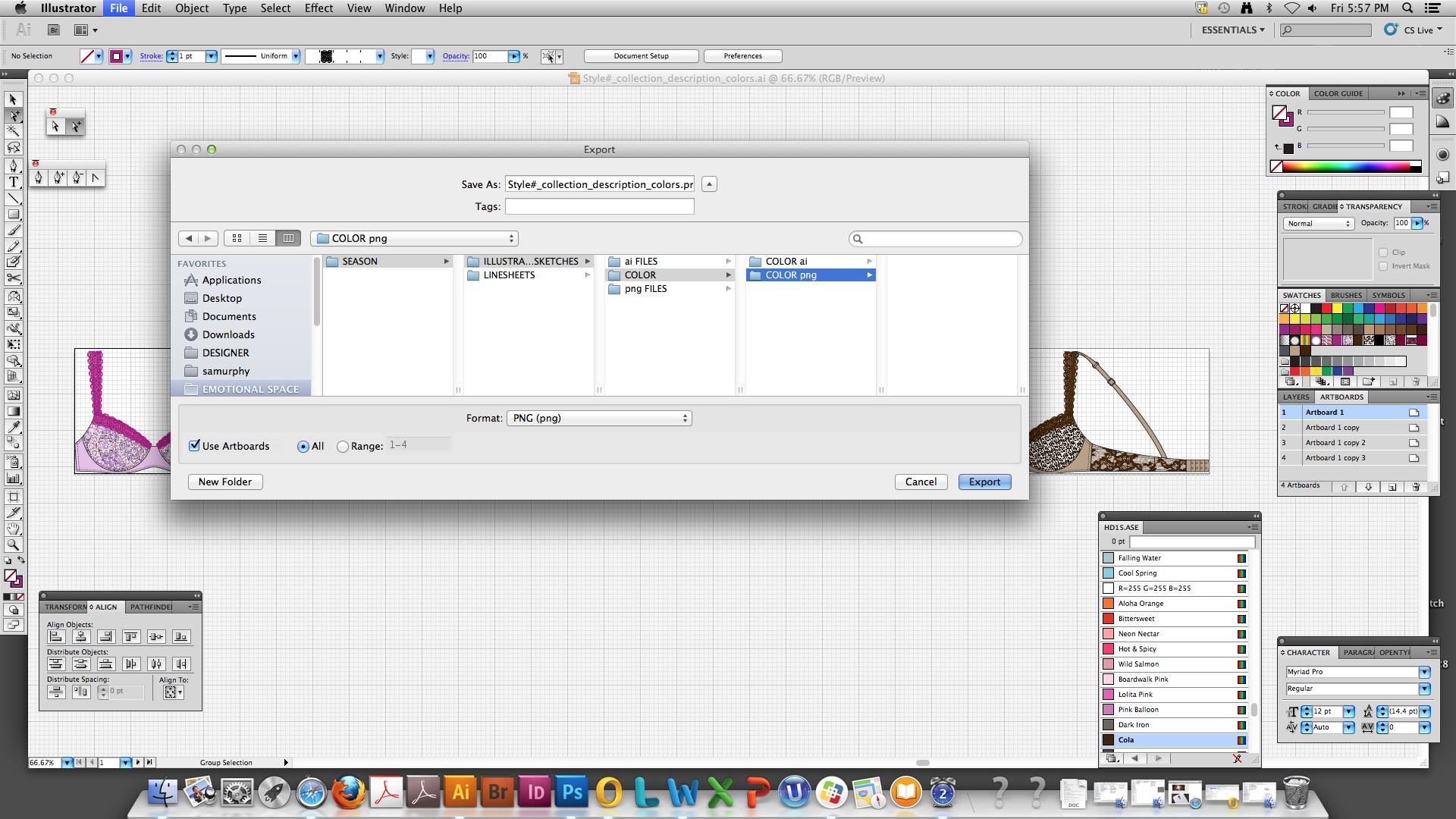Select the Type tool in toolbar
The image size is (1456, 819).
point(14,182)
